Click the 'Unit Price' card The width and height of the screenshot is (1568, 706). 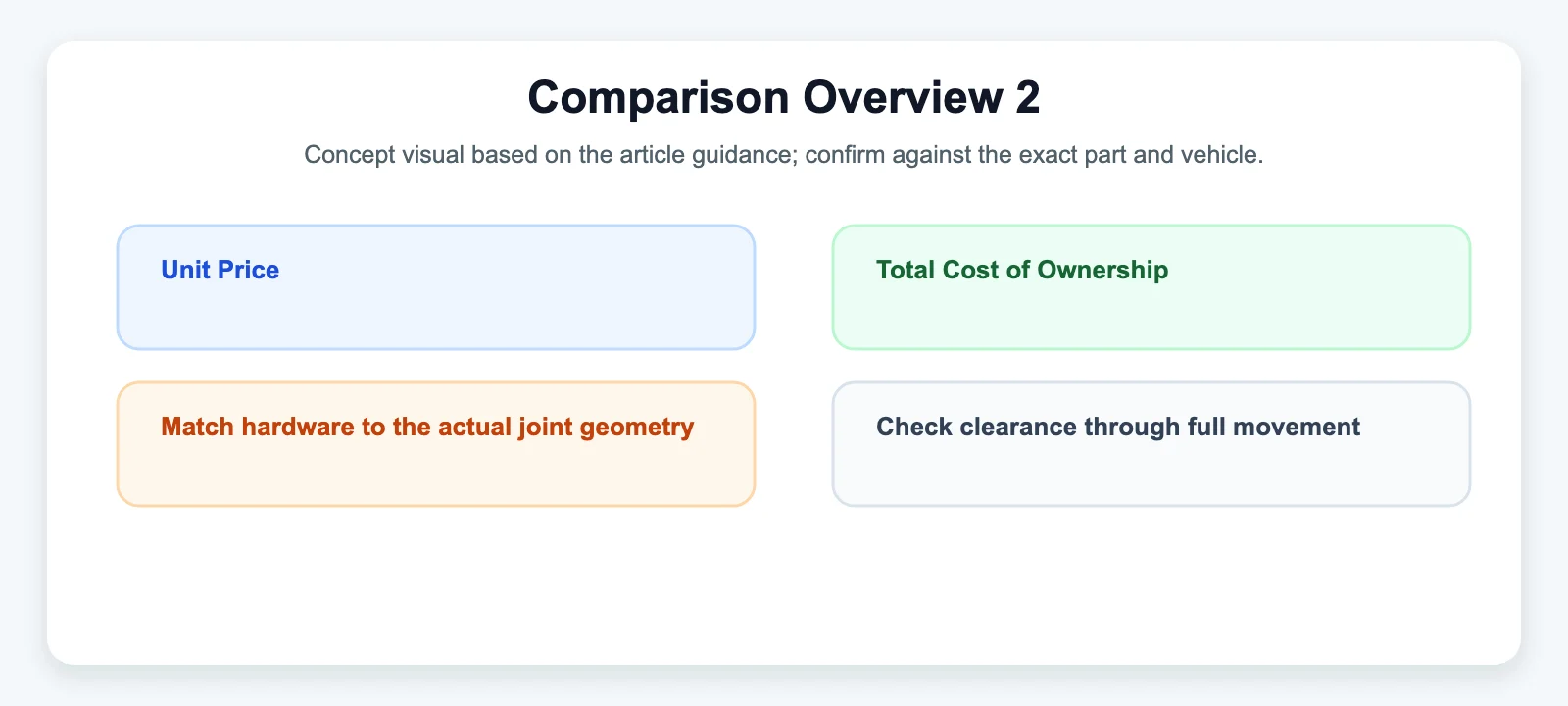436,287
